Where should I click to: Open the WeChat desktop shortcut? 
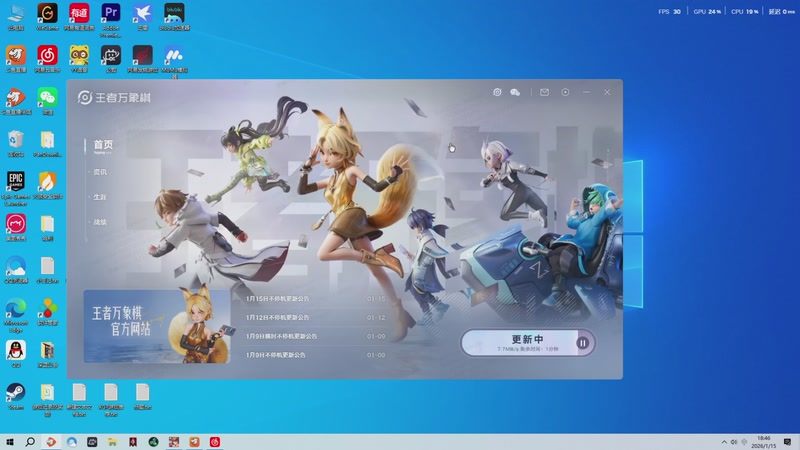(x=47, y=101)
